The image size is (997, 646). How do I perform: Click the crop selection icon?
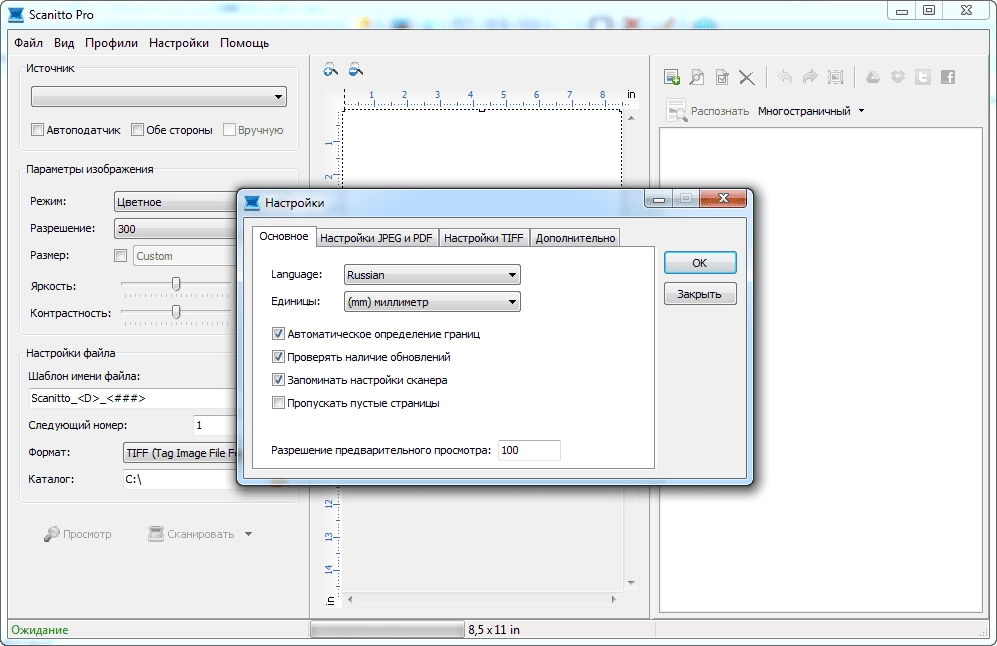click(835, 78)
